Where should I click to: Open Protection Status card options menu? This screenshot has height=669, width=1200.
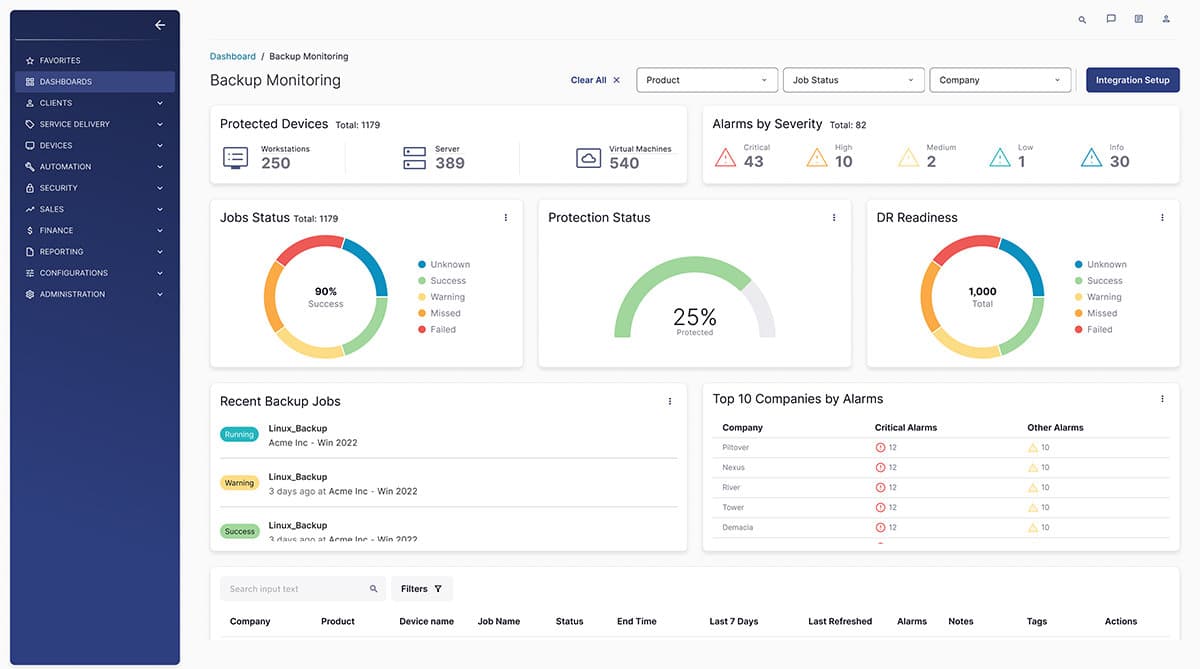coord(834,217)
